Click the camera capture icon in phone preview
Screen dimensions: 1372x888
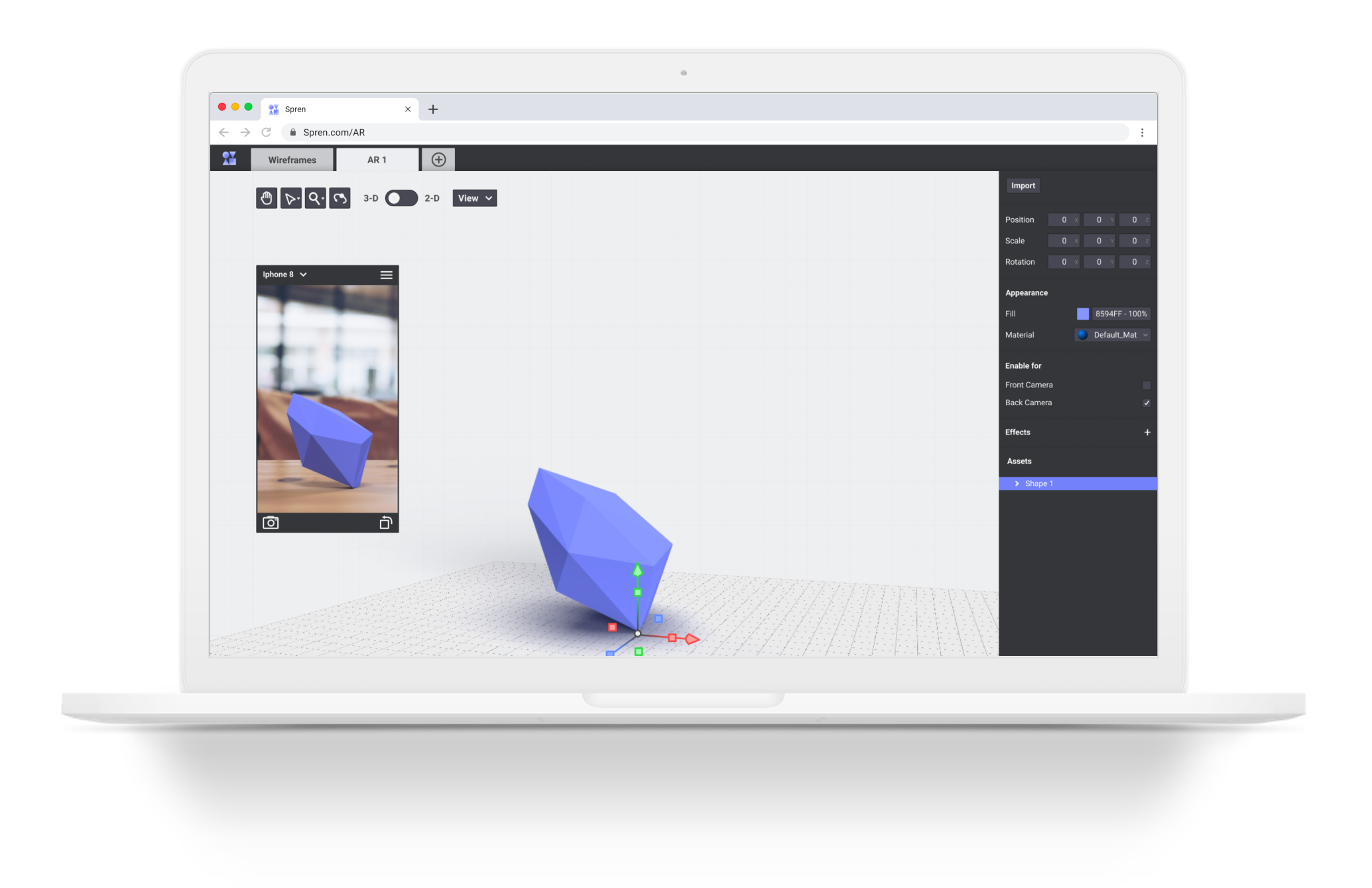271,523
